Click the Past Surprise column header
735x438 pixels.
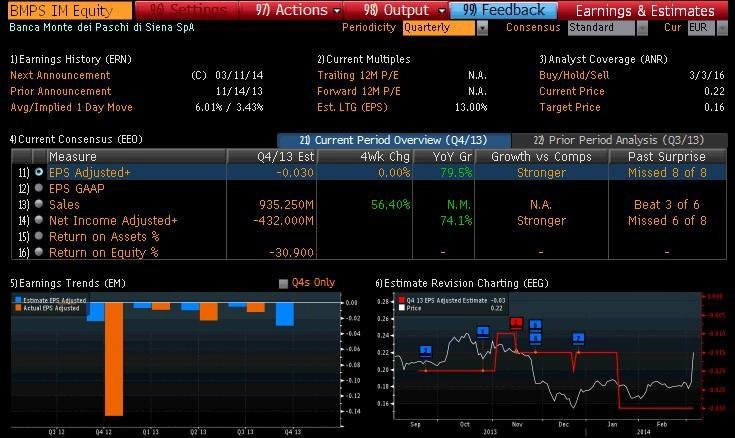click(x=667, y=157)
